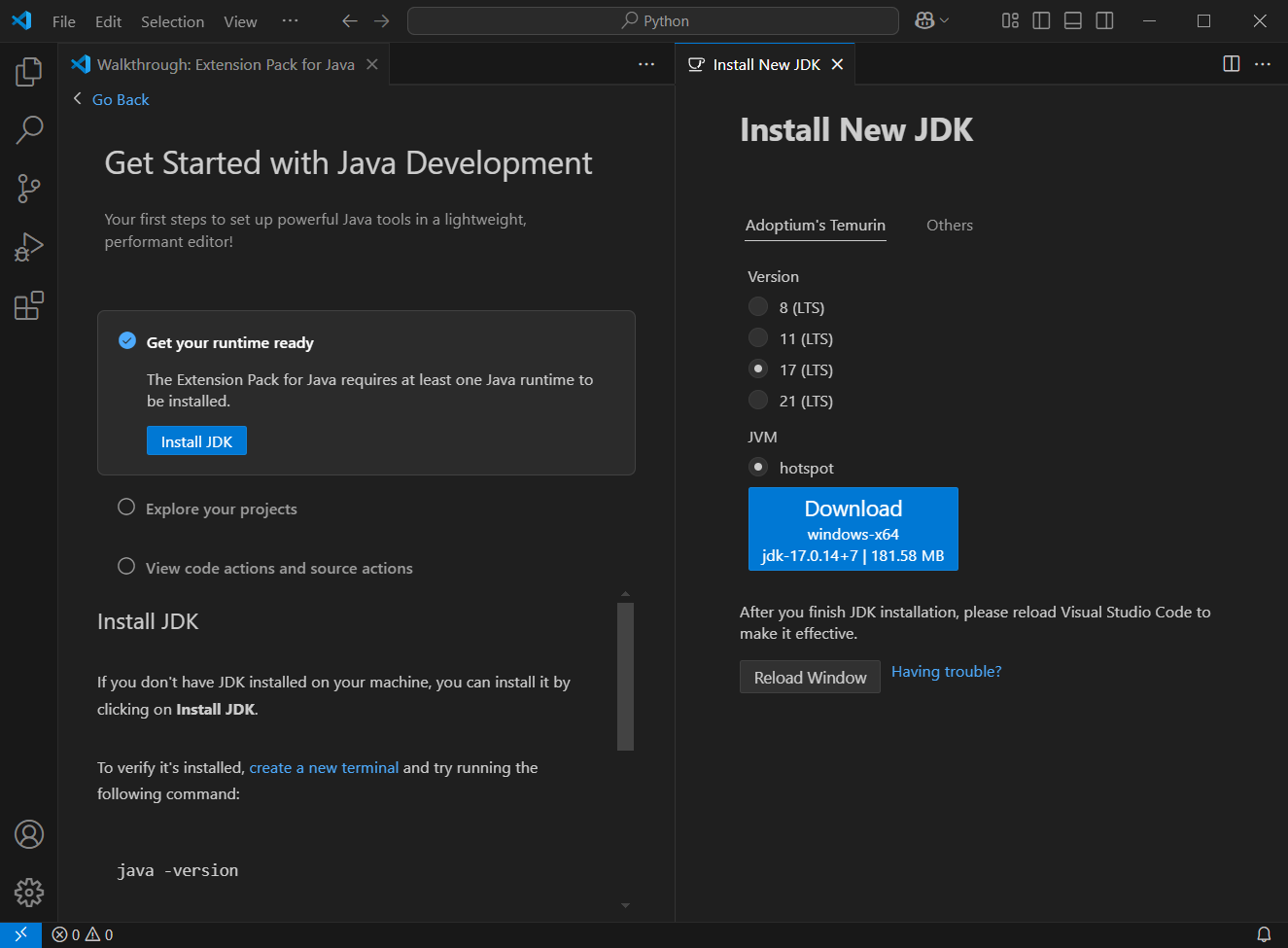Open the Run and Debug view
The image size is (1288, 948).
[29, 247]
